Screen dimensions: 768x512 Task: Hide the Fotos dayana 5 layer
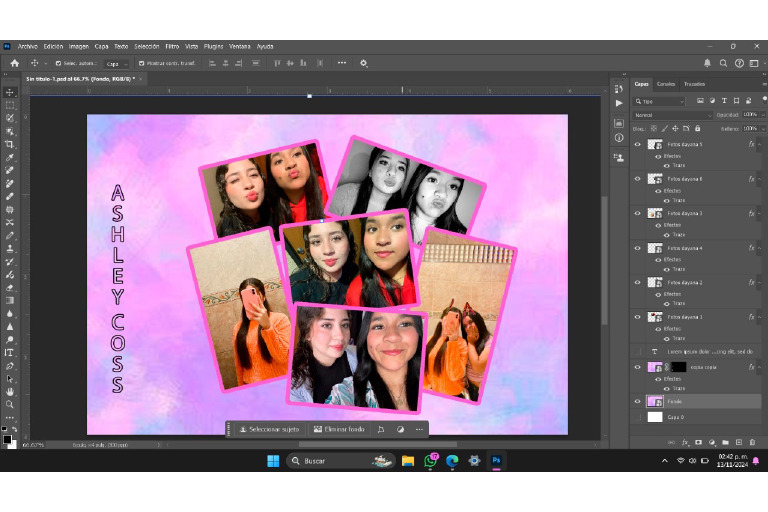[637, 145]
